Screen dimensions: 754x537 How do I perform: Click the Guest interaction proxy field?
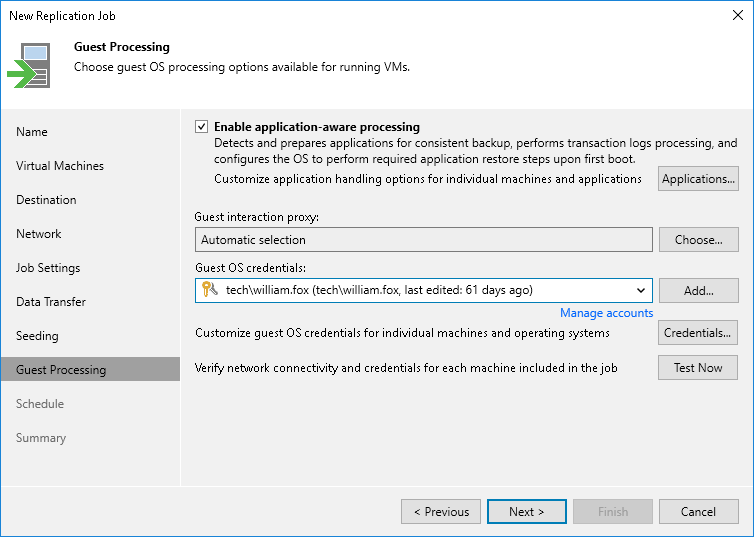423,240
